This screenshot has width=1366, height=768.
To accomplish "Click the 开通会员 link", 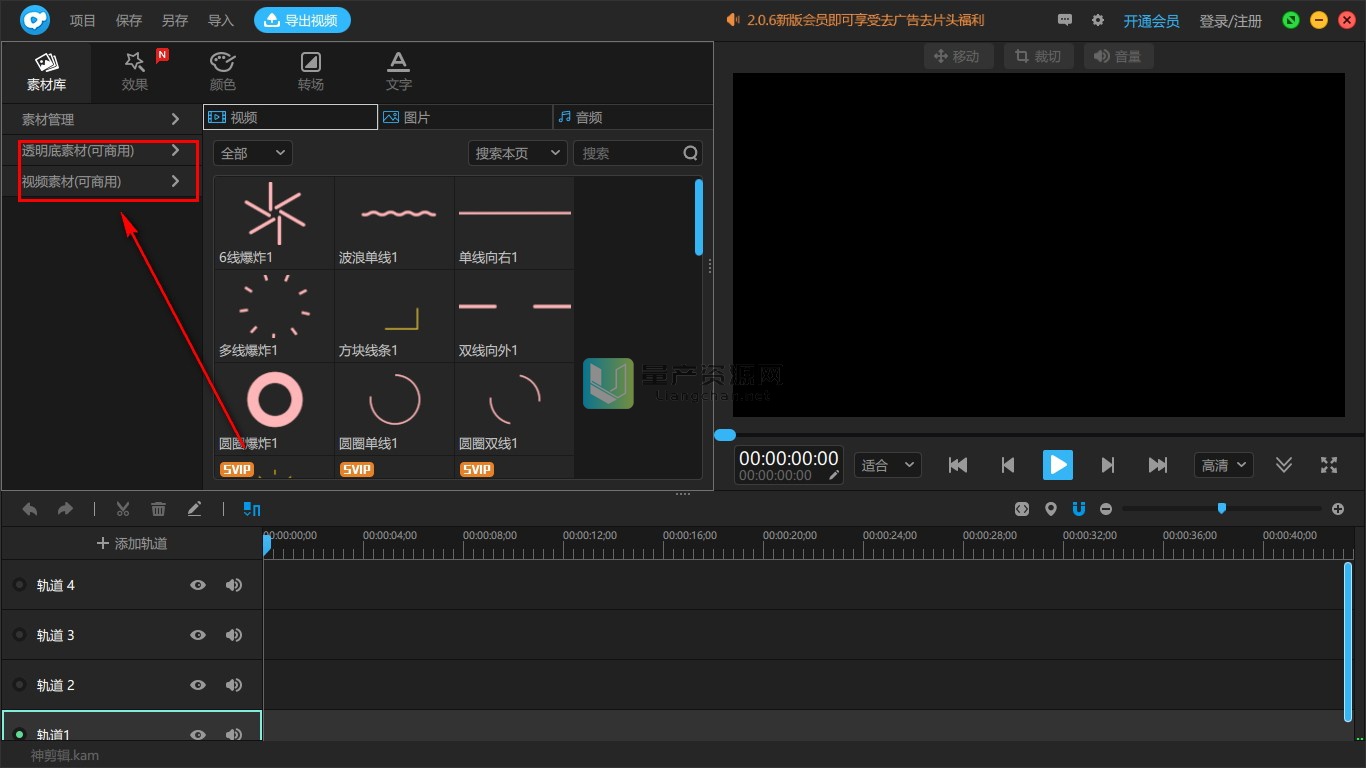I will coord(1151,21).
